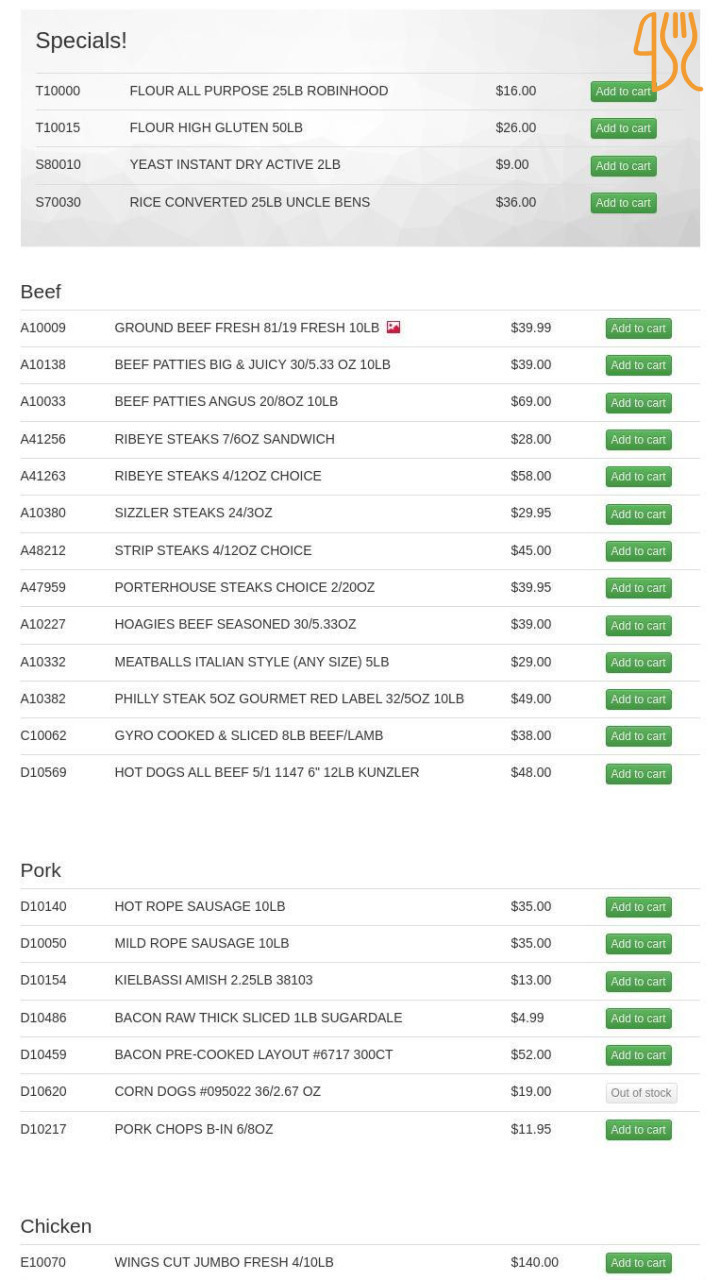Viewport: 720px width, 1280px height.
Task: Click Out of stock button for Corn Dogs
Action: tap(641, 1093)
